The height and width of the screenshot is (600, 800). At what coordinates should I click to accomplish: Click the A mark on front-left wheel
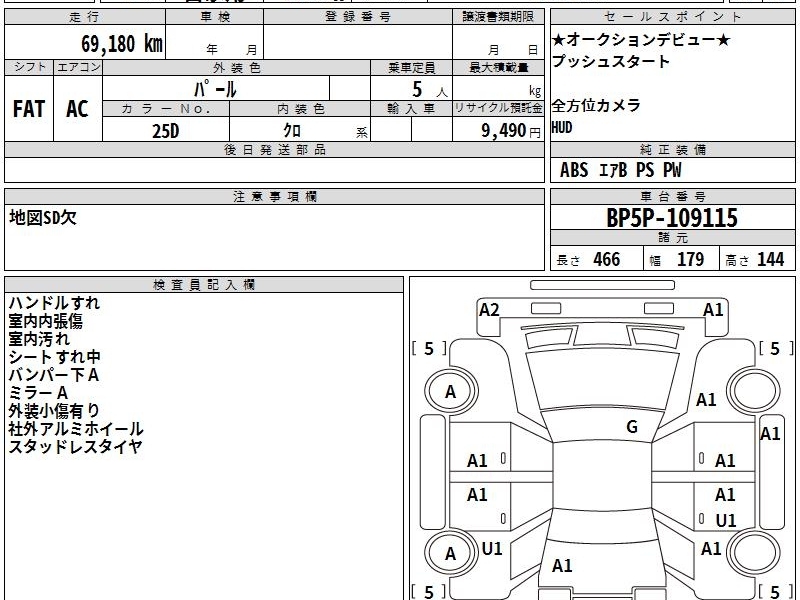tap(450, 392)
